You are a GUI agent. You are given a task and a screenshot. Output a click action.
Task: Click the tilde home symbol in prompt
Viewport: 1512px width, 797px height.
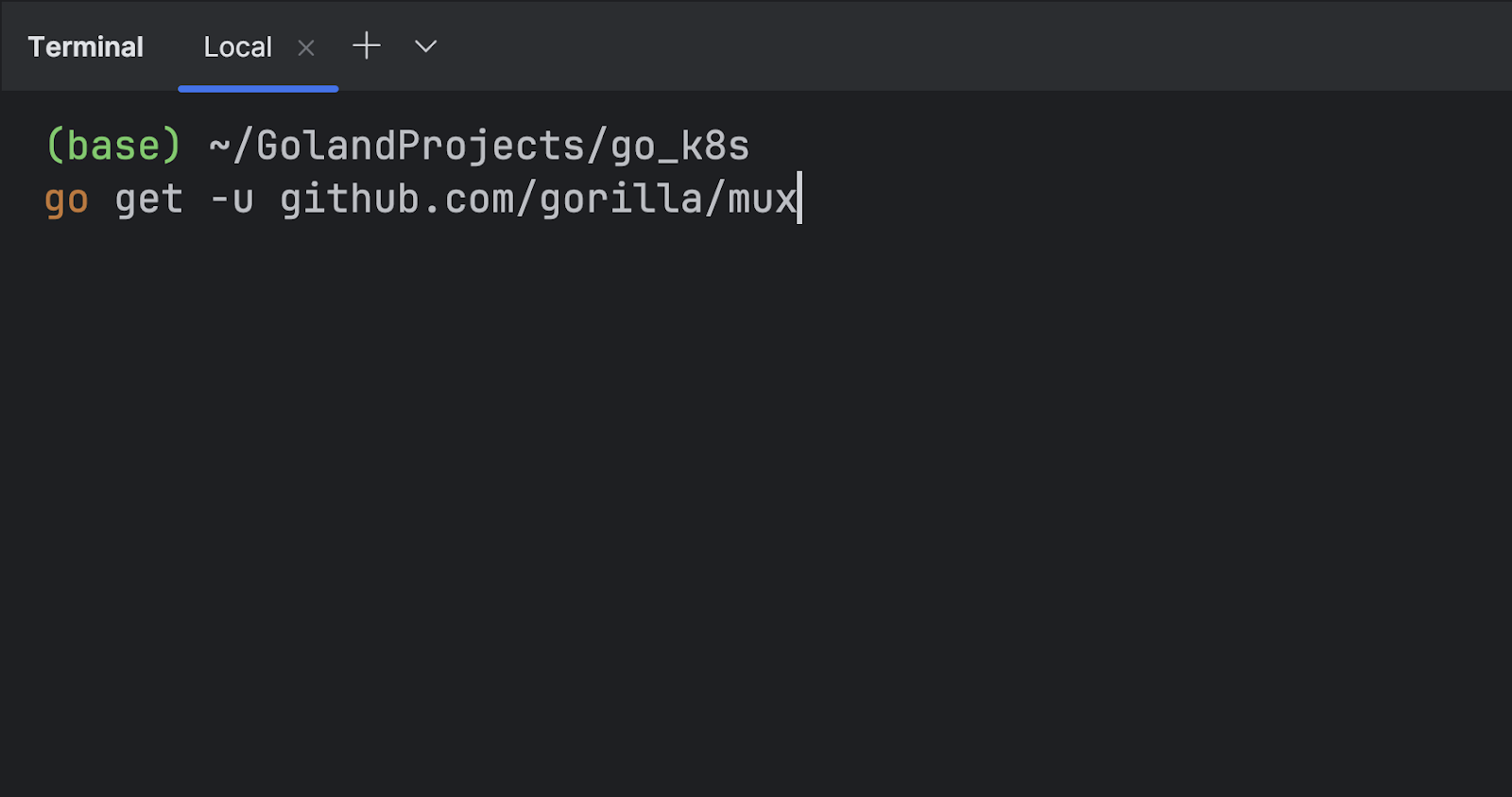tap(220, 147)
